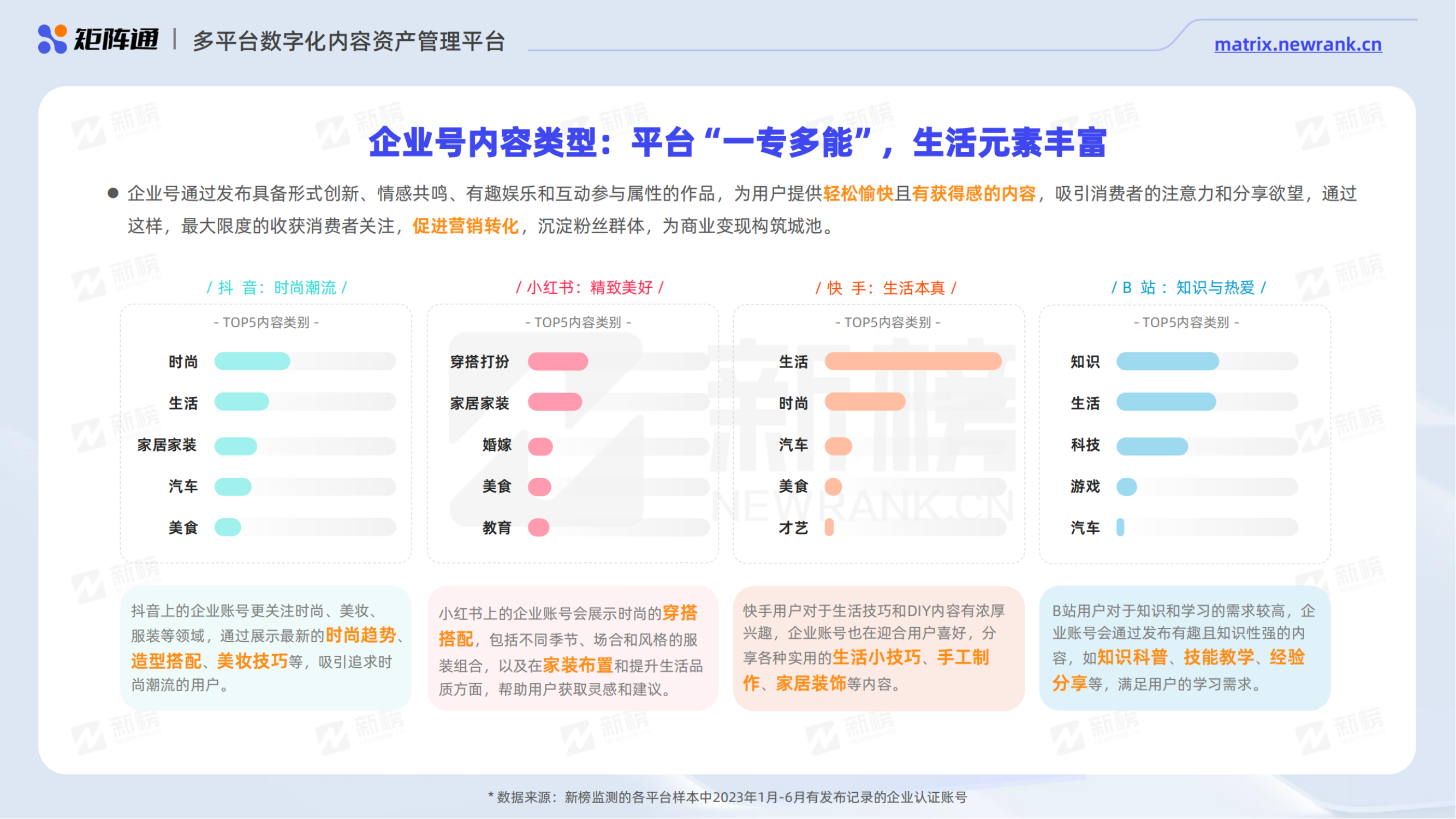The image size is (1456, 819).
Task: Click the B站 知识 bar
Action: click(x=1167, y=361)
